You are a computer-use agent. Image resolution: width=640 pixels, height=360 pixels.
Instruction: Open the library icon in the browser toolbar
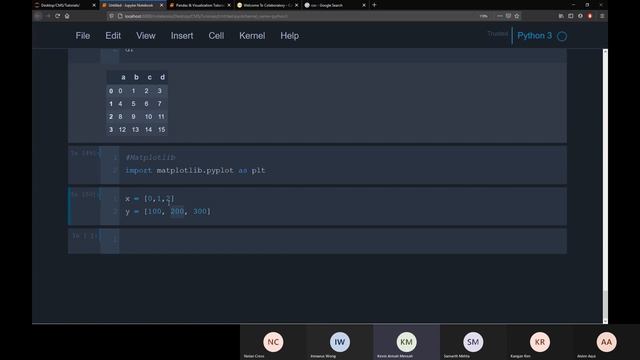click(x=561, y=16)
